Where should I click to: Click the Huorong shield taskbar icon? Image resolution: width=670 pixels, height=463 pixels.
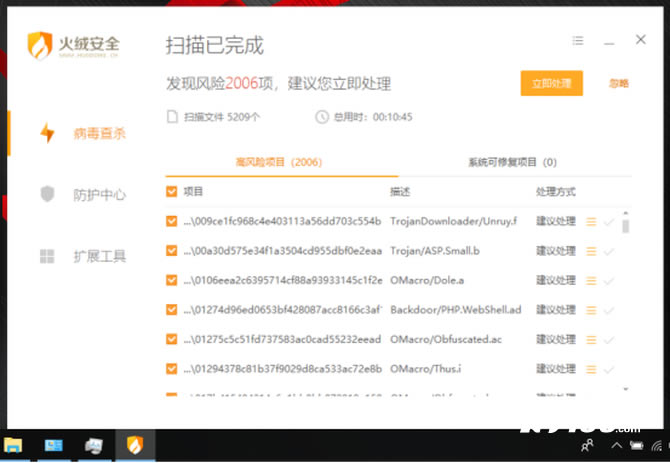[135, 445]
